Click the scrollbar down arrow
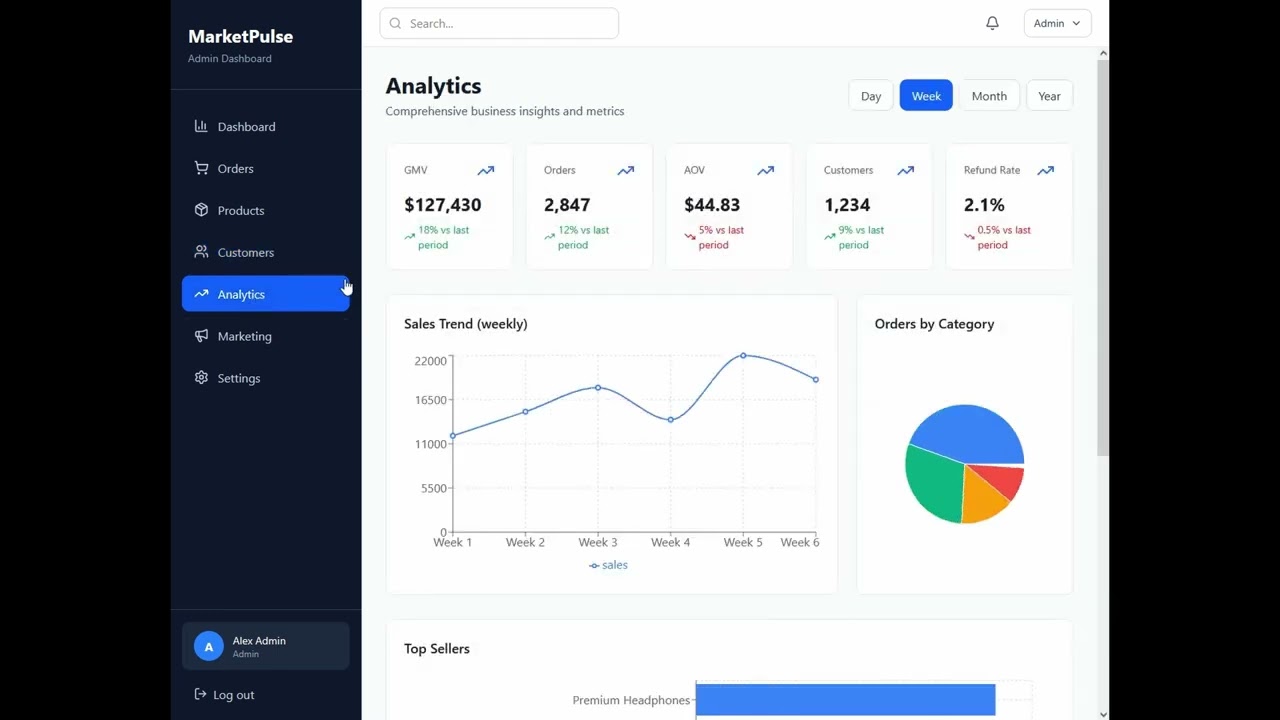 1103,714
